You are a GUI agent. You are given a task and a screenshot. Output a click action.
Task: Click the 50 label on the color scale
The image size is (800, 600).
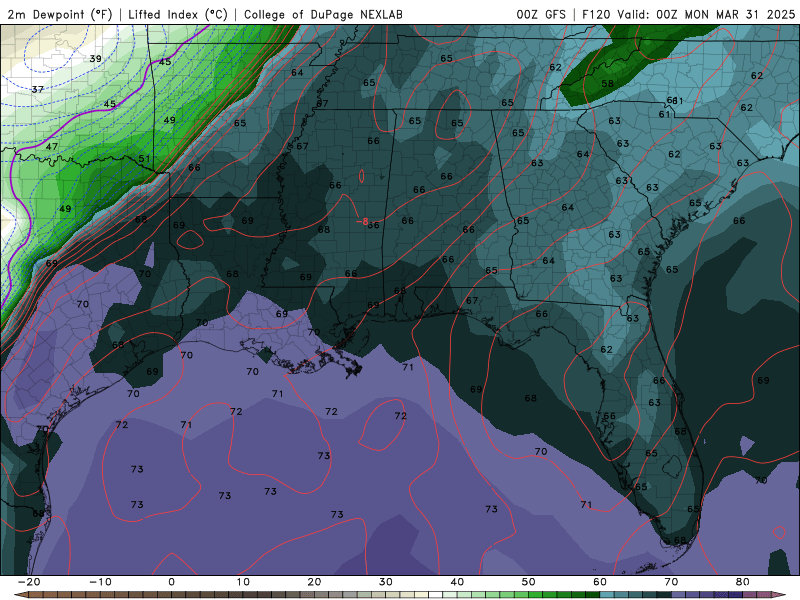tap(529, 582)
